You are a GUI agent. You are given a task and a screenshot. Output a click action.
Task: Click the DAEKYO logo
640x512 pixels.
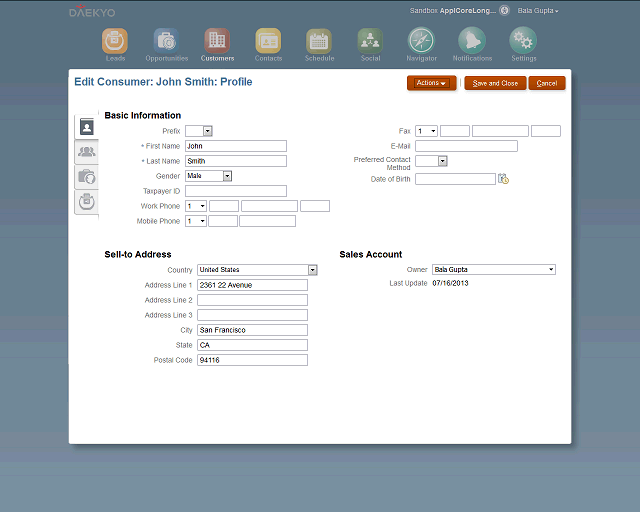(x=92, y=11)
